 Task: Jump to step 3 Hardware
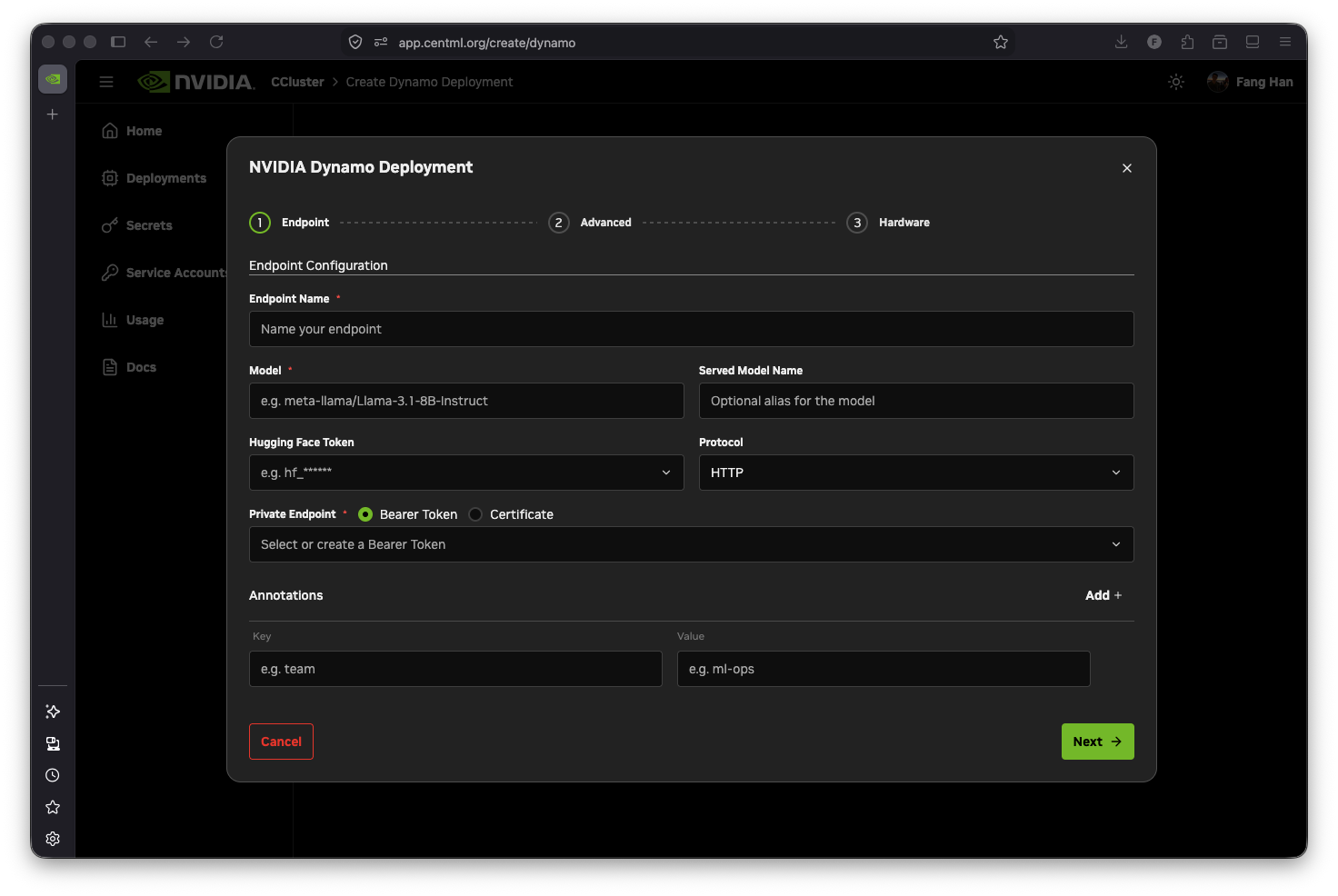click(x=888, y=223)
